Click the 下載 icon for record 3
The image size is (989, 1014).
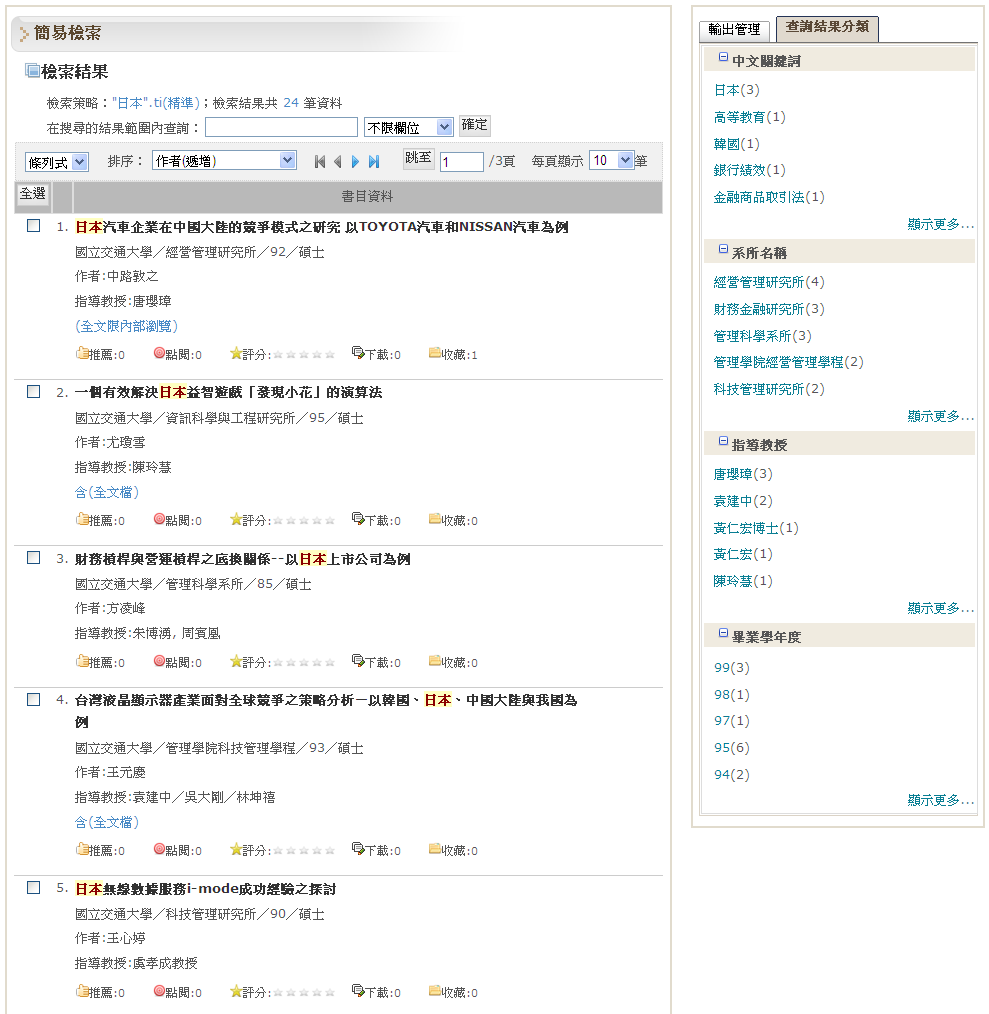pos(358,661)
